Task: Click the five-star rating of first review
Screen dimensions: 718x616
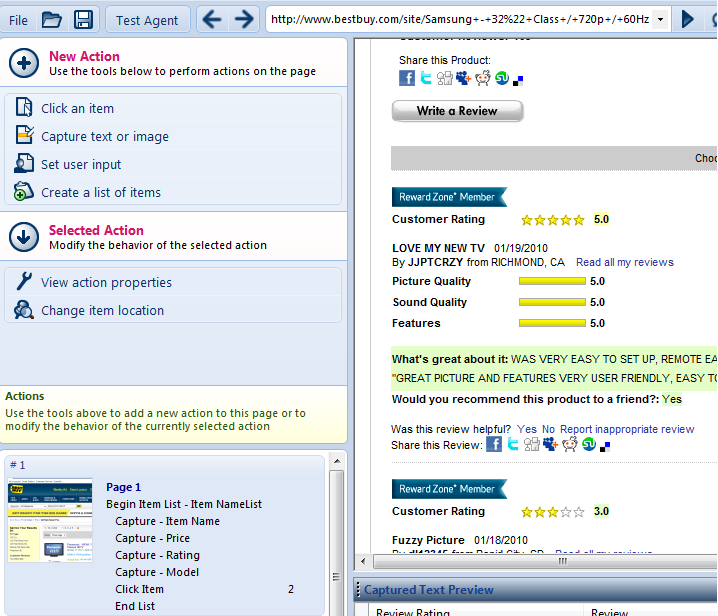Action: point(553,220)
